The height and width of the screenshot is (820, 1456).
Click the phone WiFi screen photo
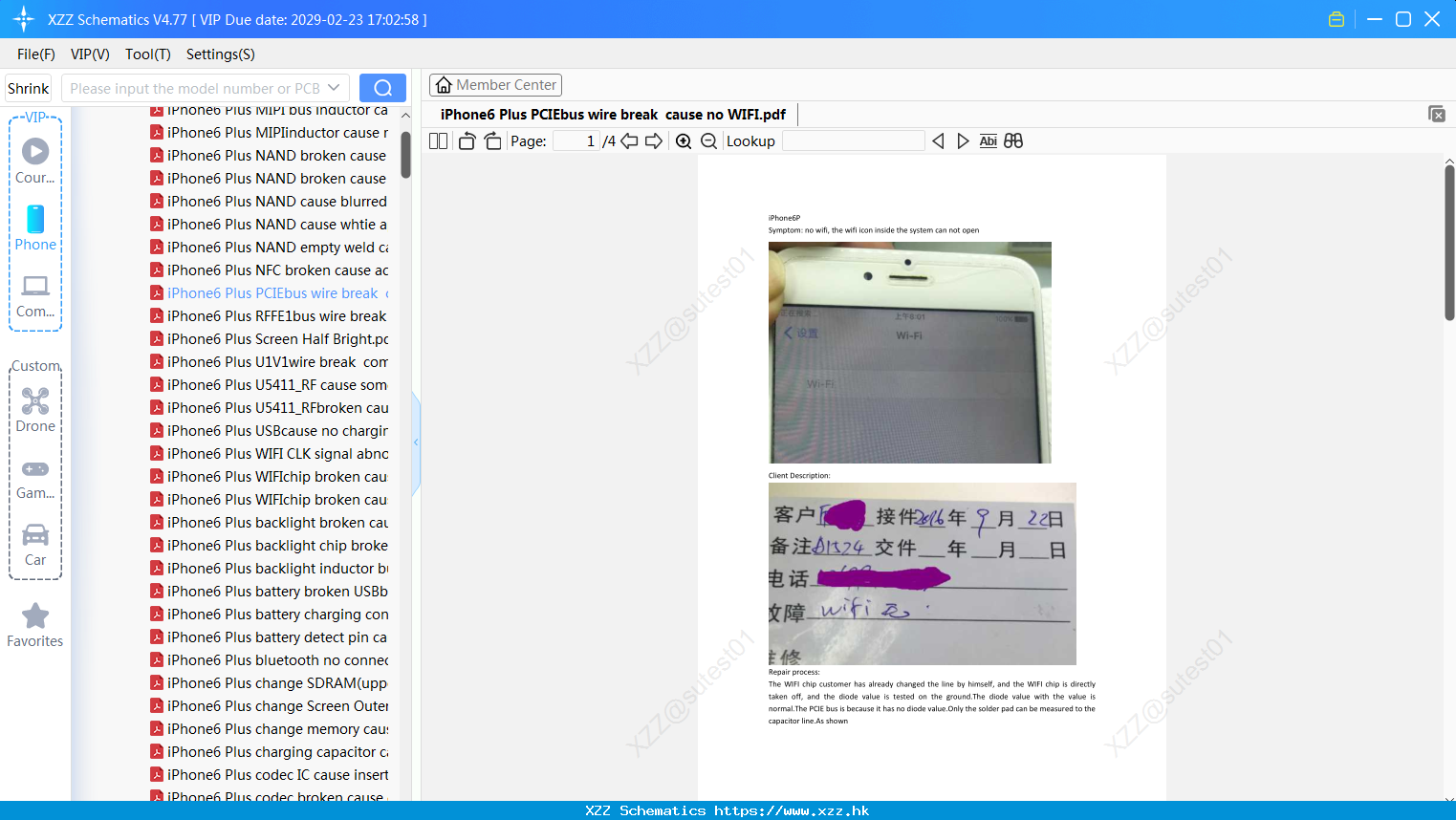[910, 353]
